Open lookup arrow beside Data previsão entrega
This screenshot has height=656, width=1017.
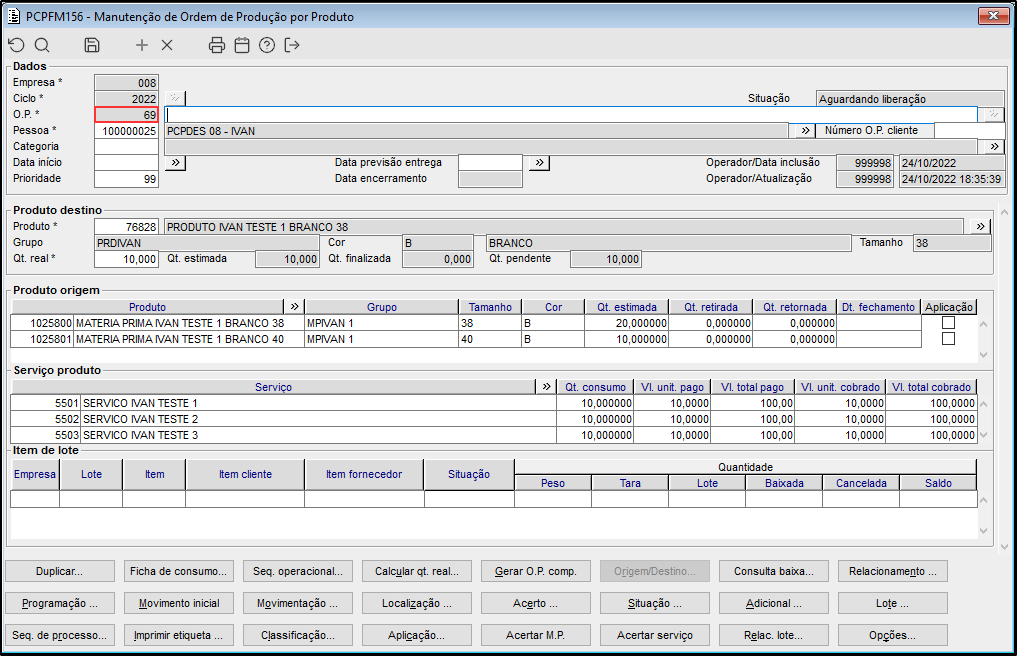pyautogui.click(x=539, y=162)
